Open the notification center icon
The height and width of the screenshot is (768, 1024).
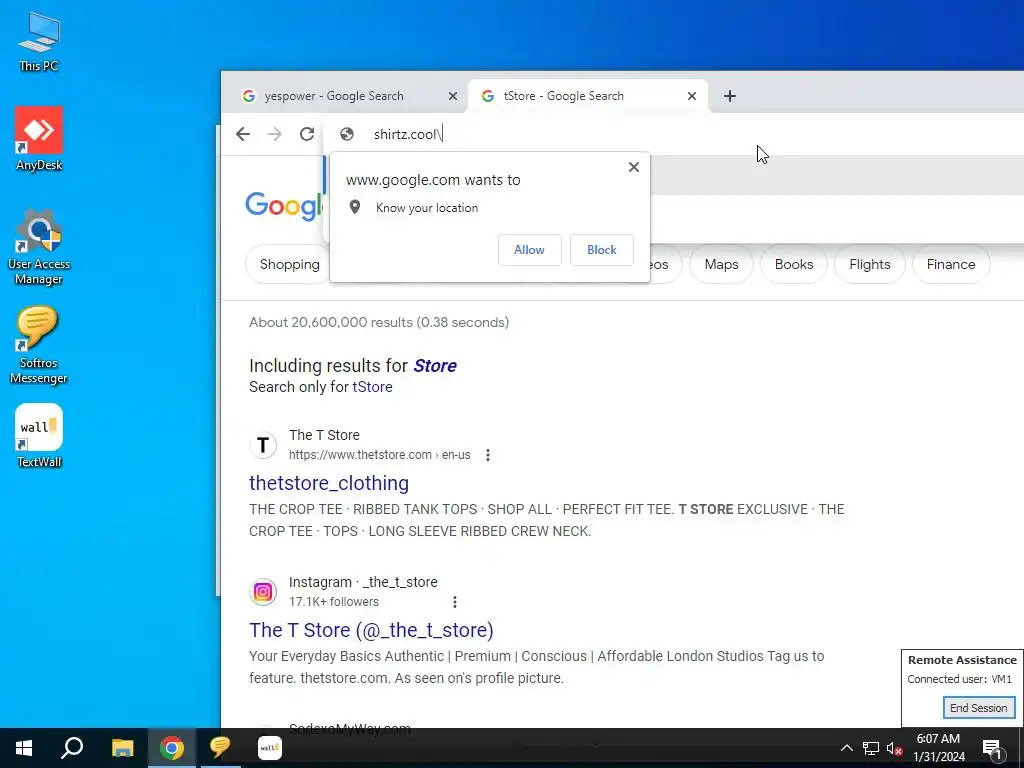point(993,748)
